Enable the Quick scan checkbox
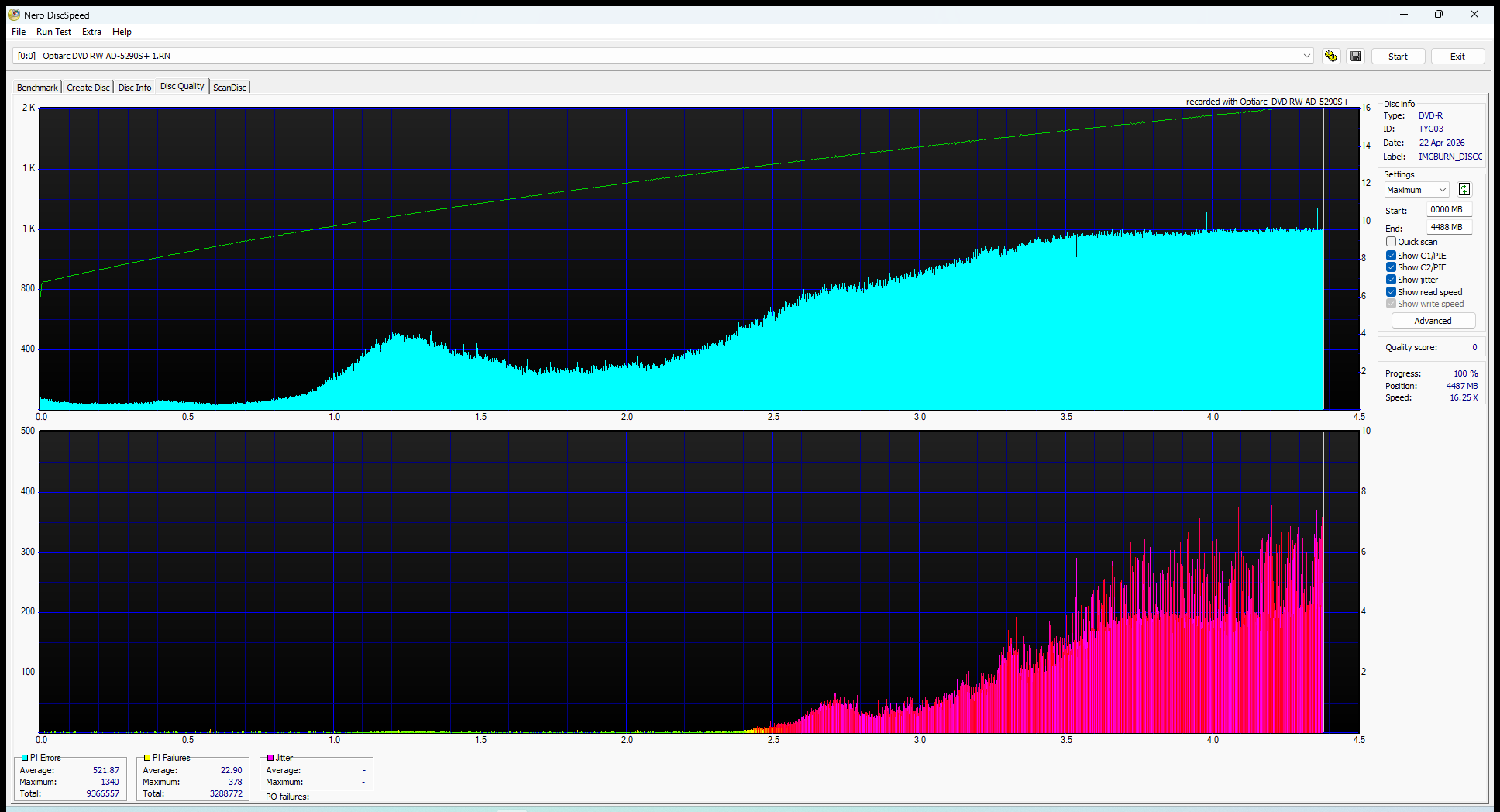Screen dimensions: 1500x812 pos(1391,242)
